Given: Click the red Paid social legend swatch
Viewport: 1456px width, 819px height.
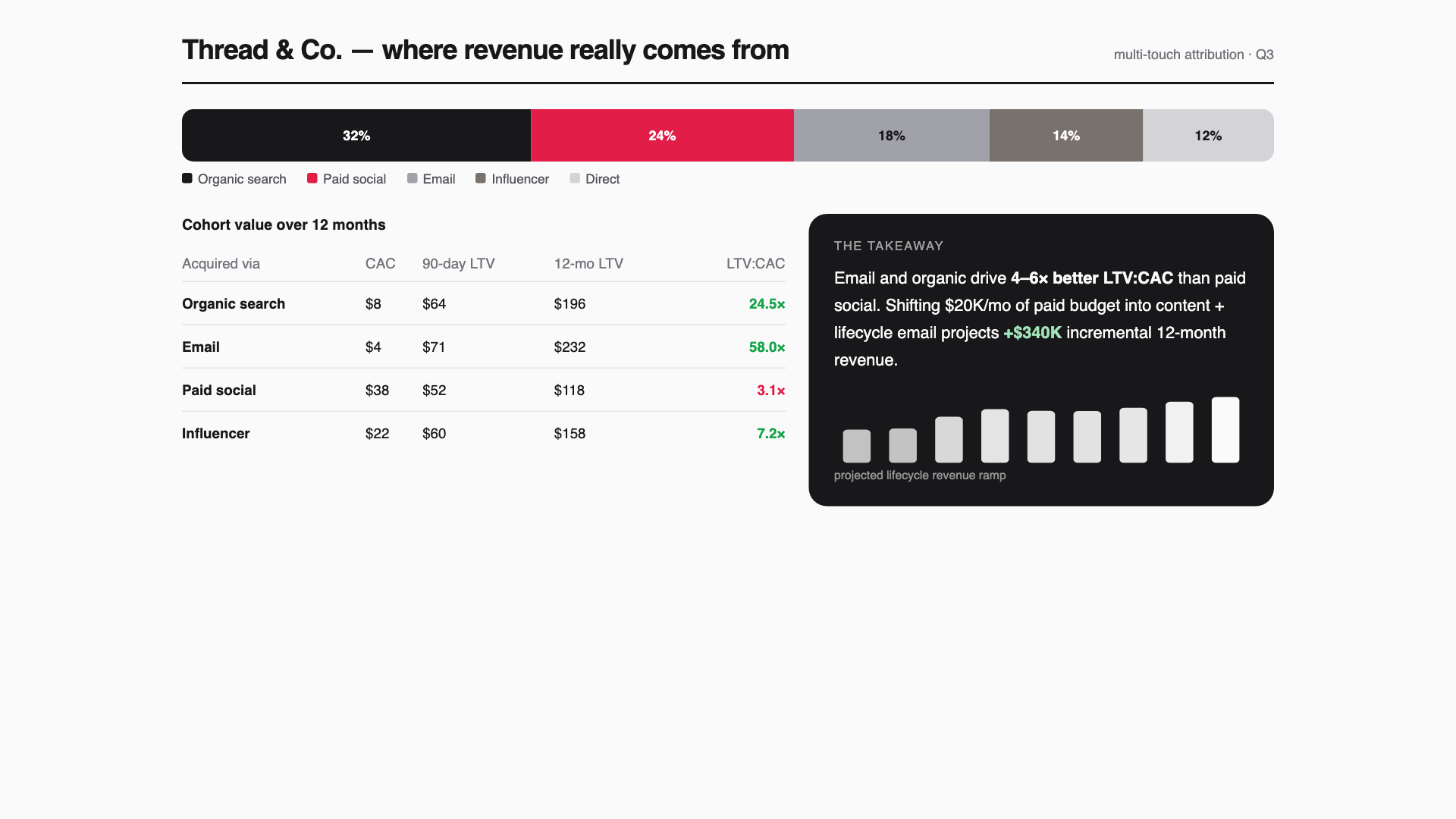Looking at the screenshot, I should 312,178.
